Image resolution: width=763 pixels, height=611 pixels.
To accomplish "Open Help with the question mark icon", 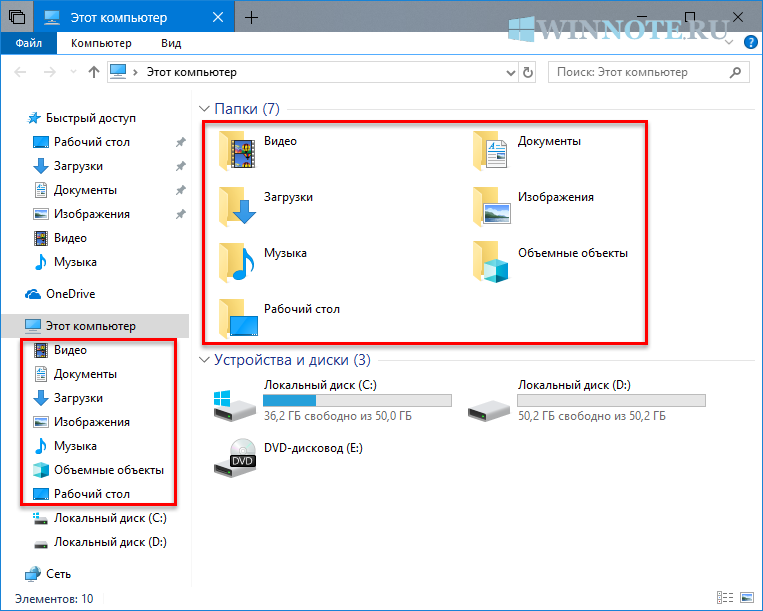I will [751, 42].
